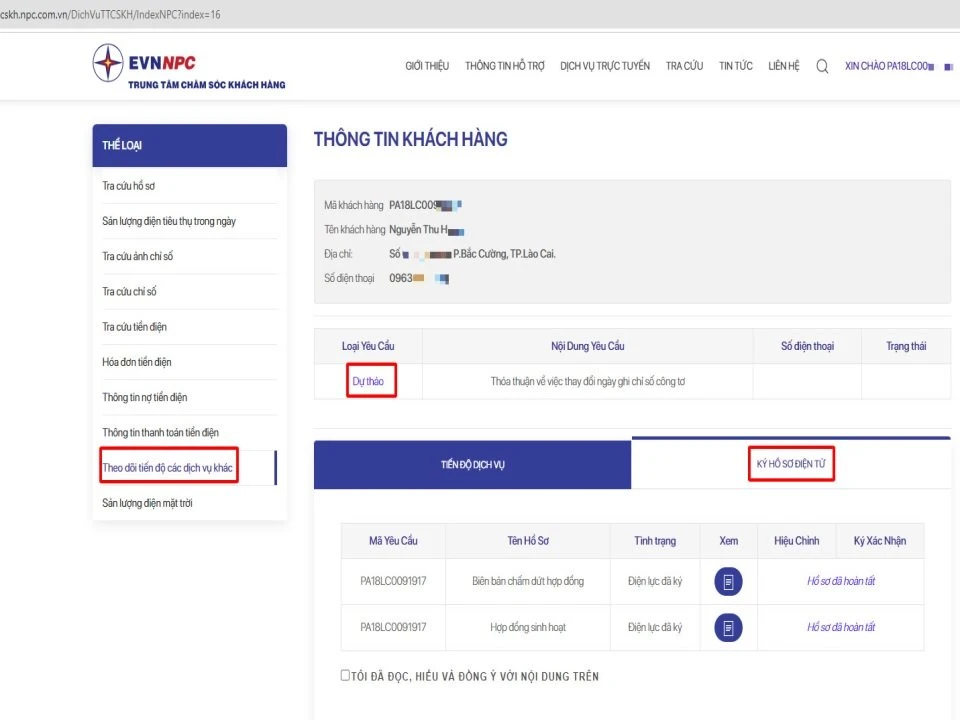Open the Thông tin hỗ trợ menu
This screenshot has width=960, height=720.
tap(505, 66)
